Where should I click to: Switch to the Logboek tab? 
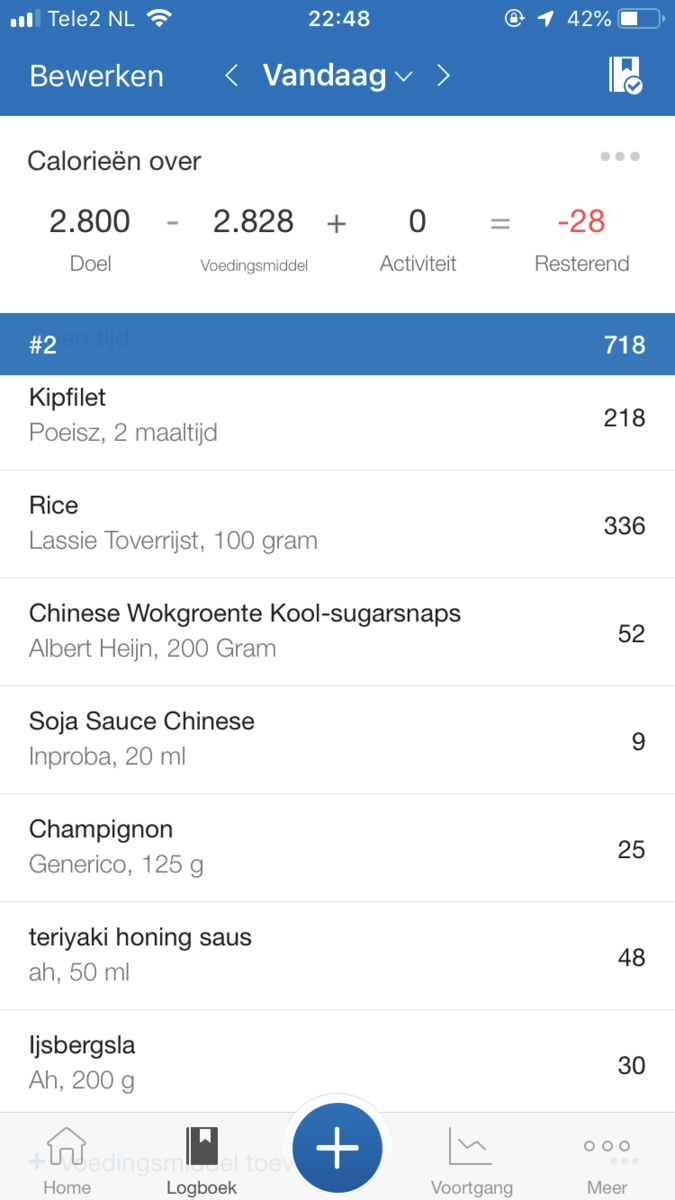[202, 1160]
